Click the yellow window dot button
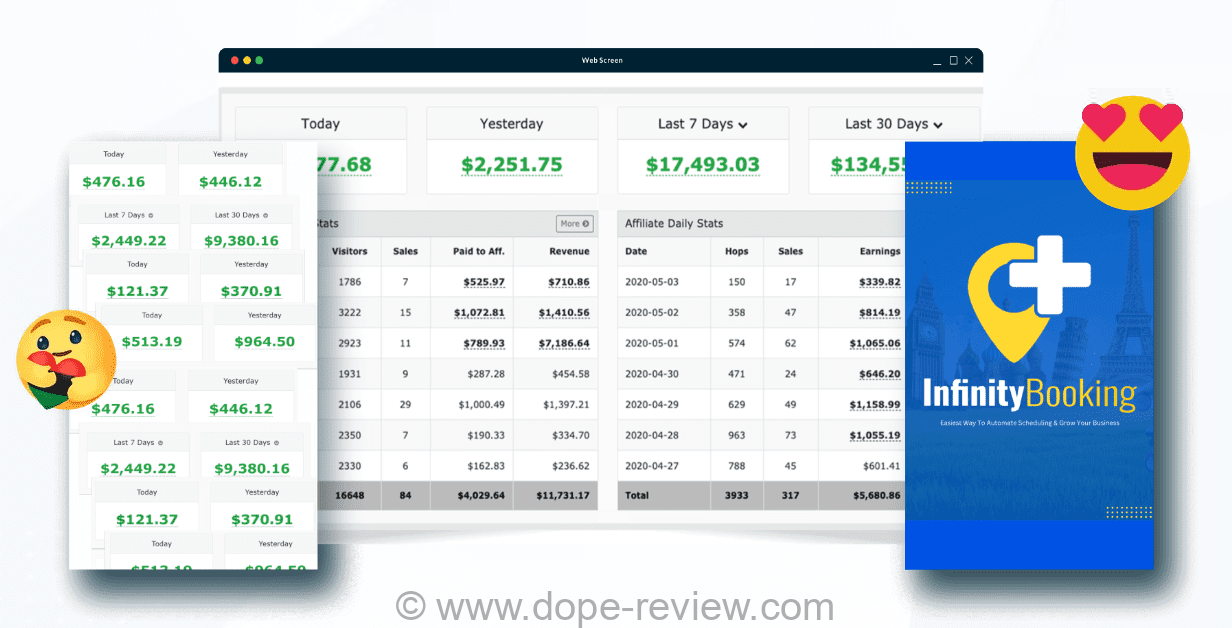Viewport: 1232px width, 628px height. [247, 60]
